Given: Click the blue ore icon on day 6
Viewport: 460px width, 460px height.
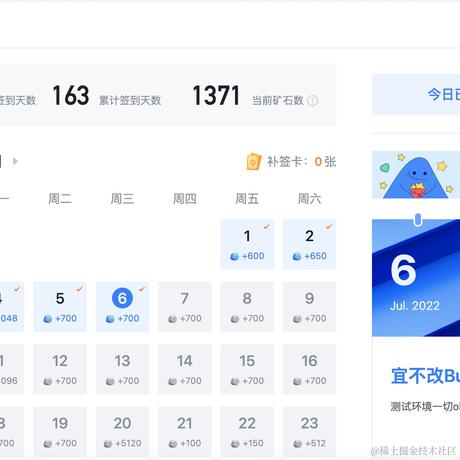Looking at the screenshot, I should point(110,319).
